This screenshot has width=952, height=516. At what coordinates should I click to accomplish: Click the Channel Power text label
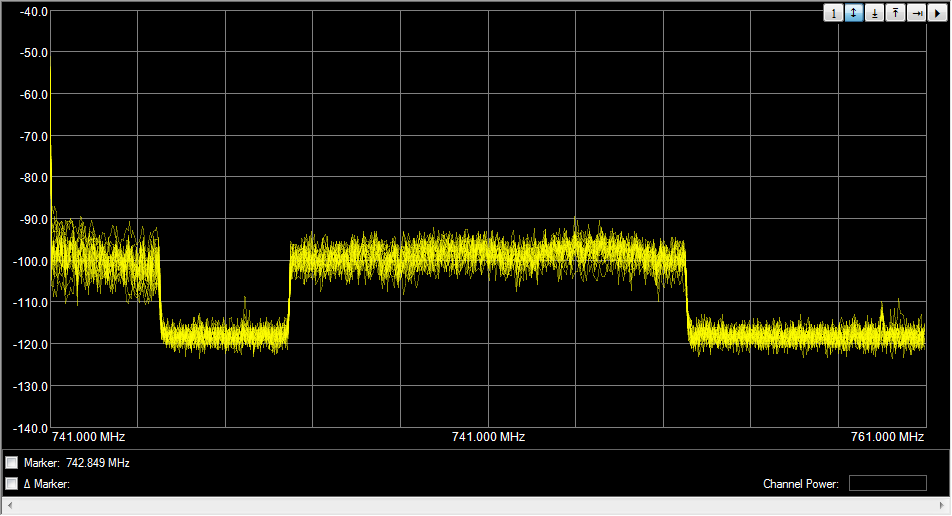(x=800, y=485)
